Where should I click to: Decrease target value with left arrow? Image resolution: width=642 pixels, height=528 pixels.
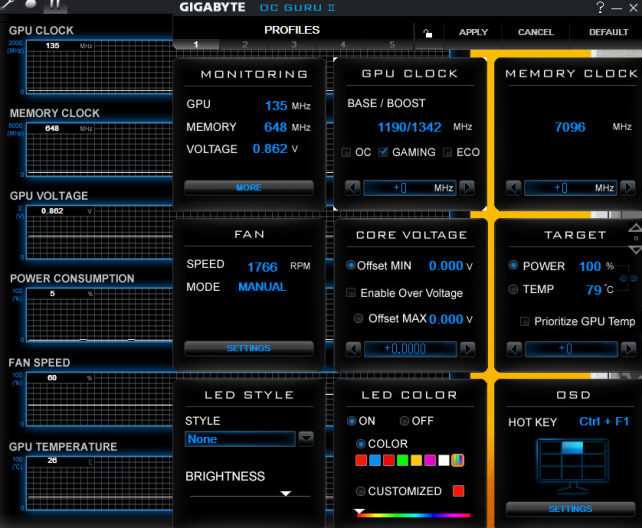[514, 349]
